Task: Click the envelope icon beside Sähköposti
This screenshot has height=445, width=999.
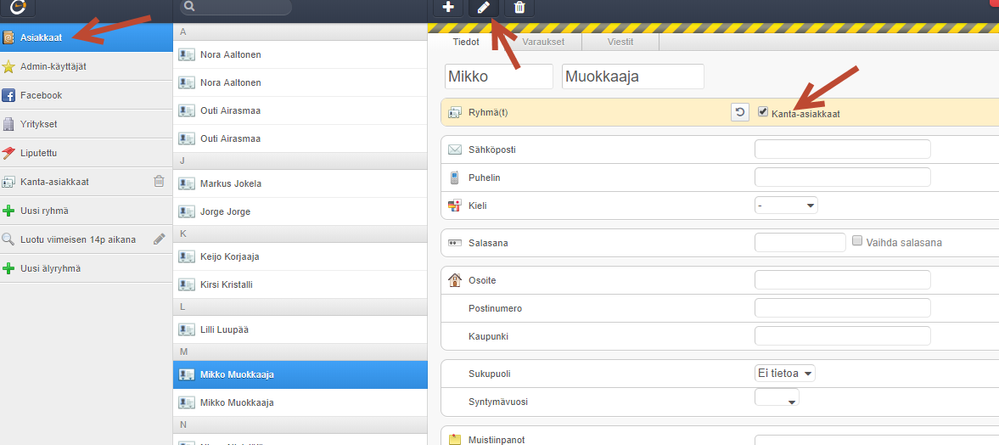Action: 454,150
